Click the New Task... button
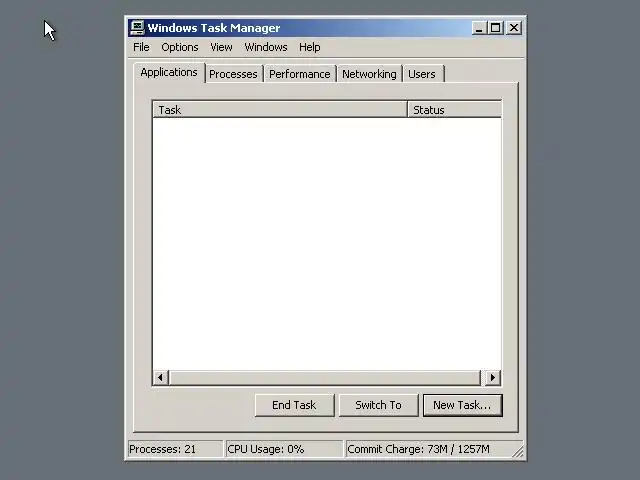The image size is (640, 480). (x=462, y=405)
